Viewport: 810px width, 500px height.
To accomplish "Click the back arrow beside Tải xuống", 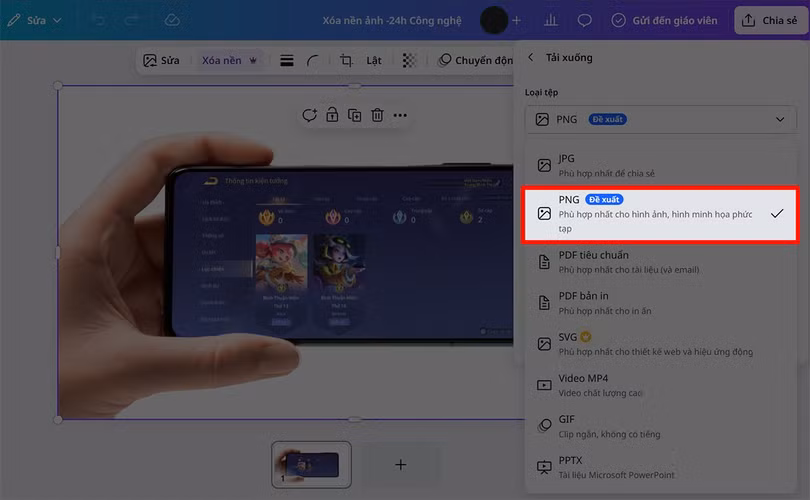I will tap(530, 58).
